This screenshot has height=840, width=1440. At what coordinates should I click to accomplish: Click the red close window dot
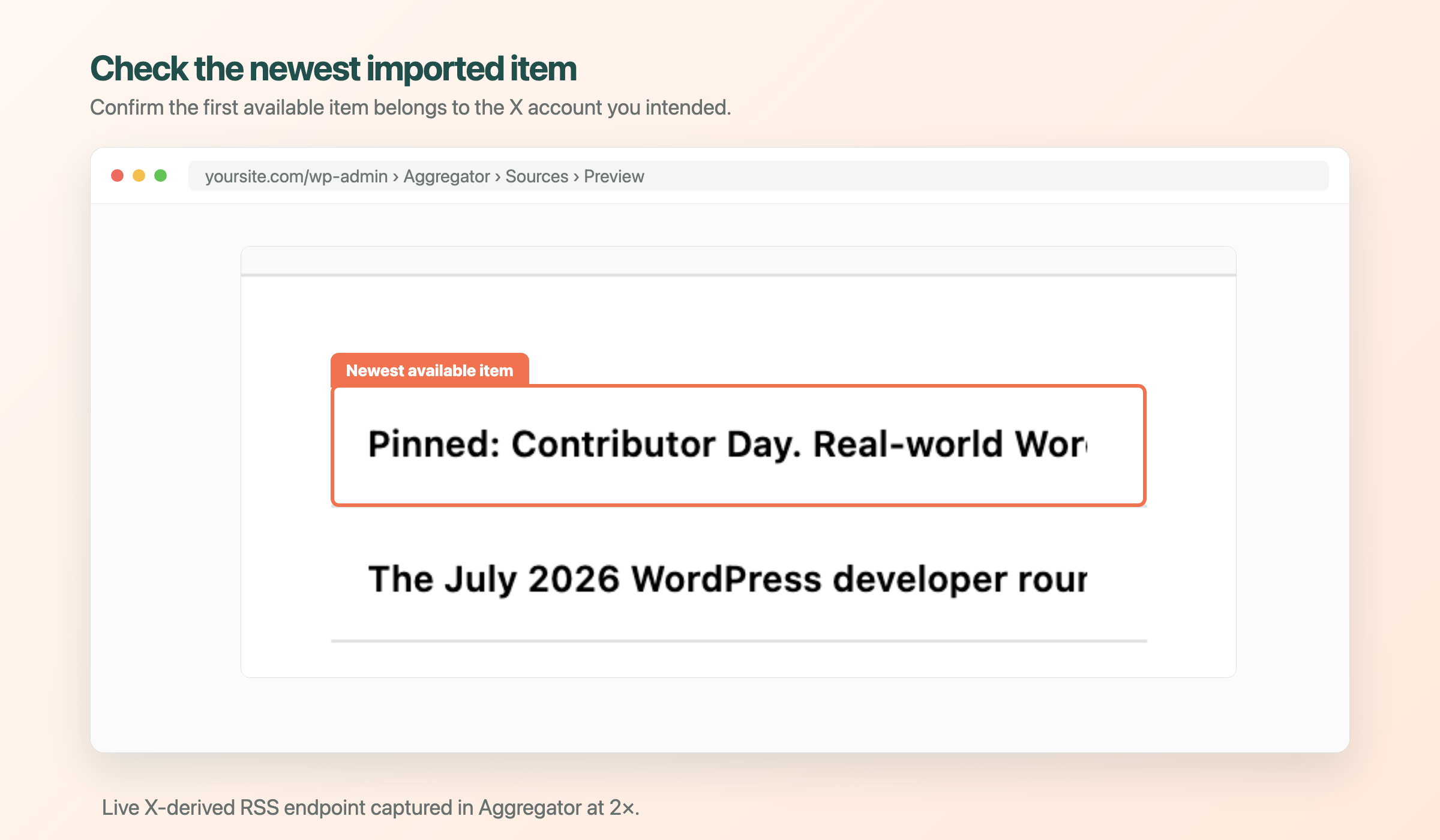118,175
